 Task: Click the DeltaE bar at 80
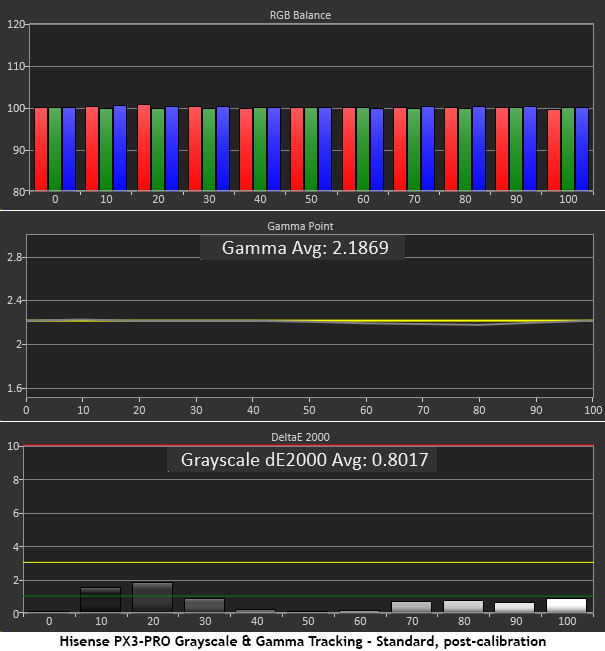coord(463,606)
